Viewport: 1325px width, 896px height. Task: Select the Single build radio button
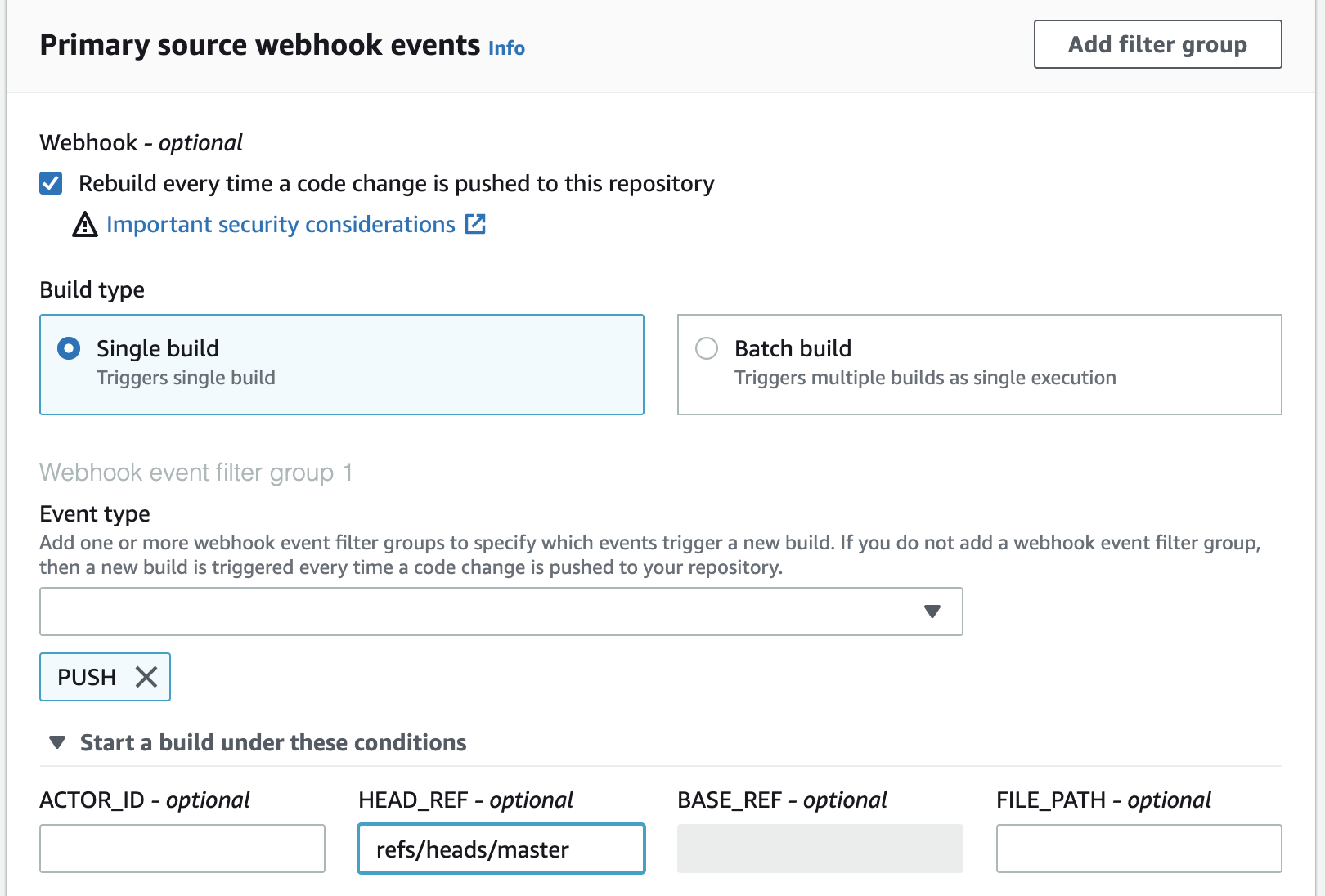(70, 349)
